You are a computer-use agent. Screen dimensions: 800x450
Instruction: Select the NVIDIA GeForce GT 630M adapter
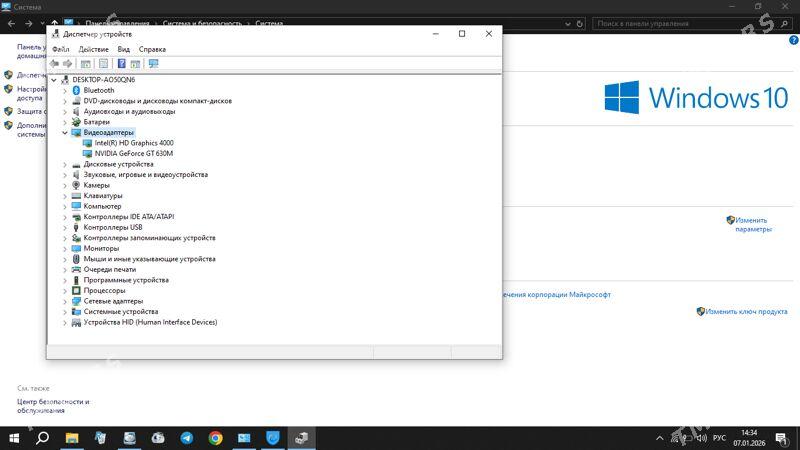pyautogui.click(x=133, y=153)
